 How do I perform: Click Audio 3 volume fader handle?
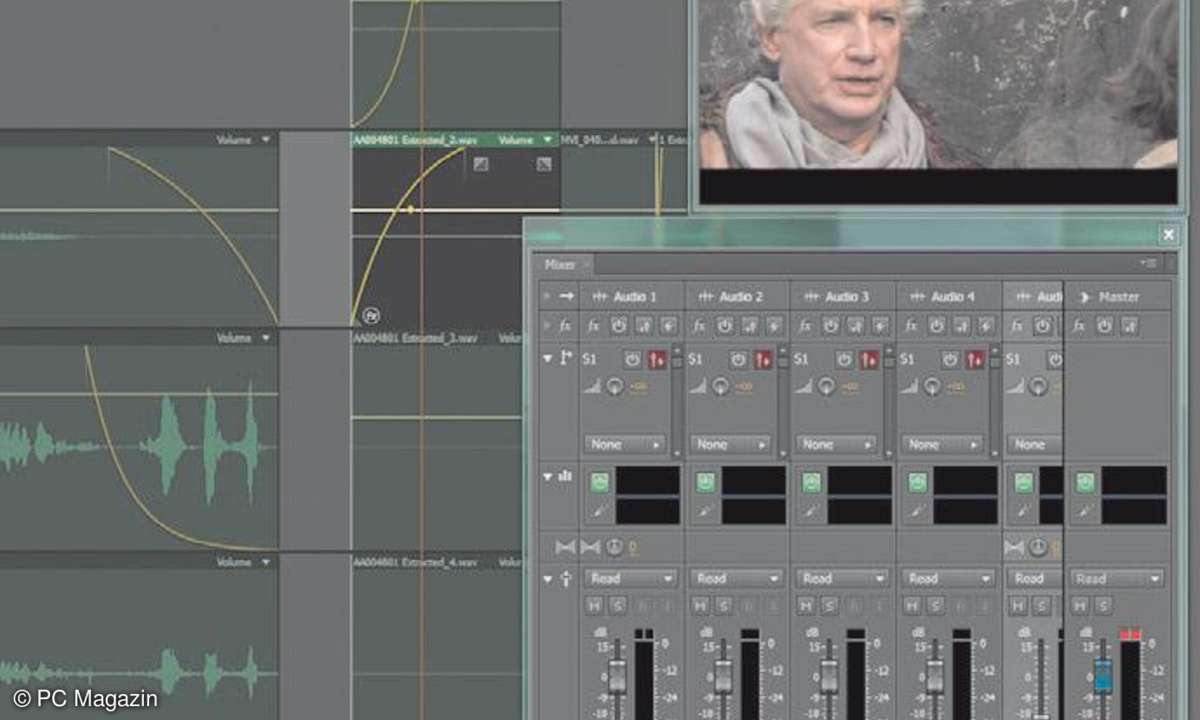point(829,677)
